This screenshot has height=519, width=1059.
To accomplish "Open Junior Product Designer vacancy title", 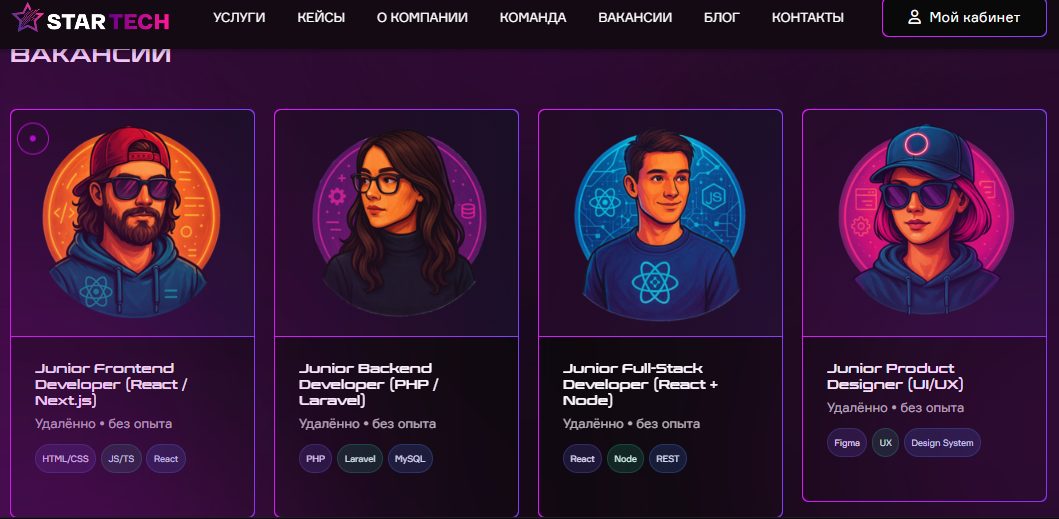I will (895, 376).
